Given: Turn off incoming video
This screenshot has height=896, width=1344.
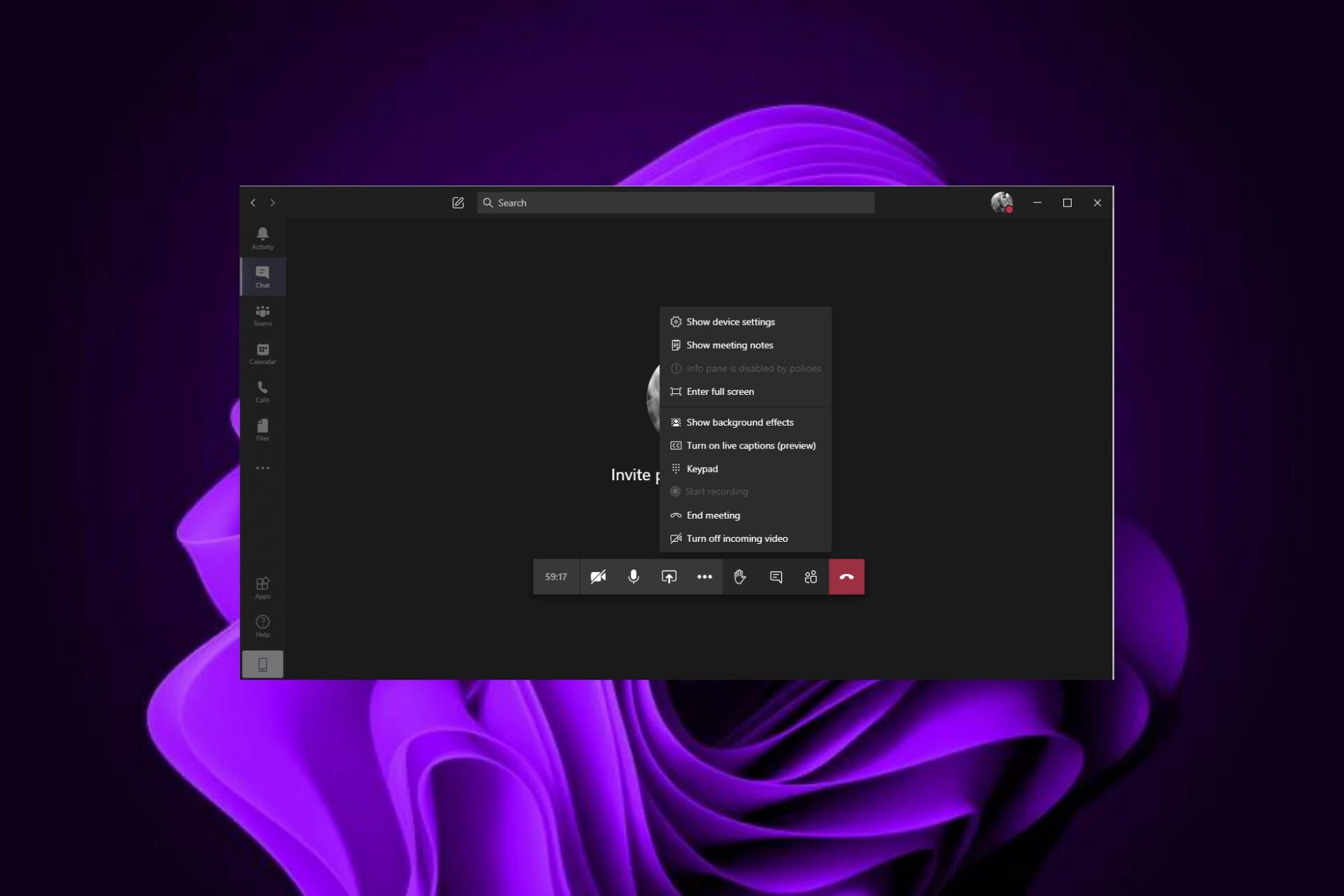Looking at the screenshot, I should coord(745,538).
